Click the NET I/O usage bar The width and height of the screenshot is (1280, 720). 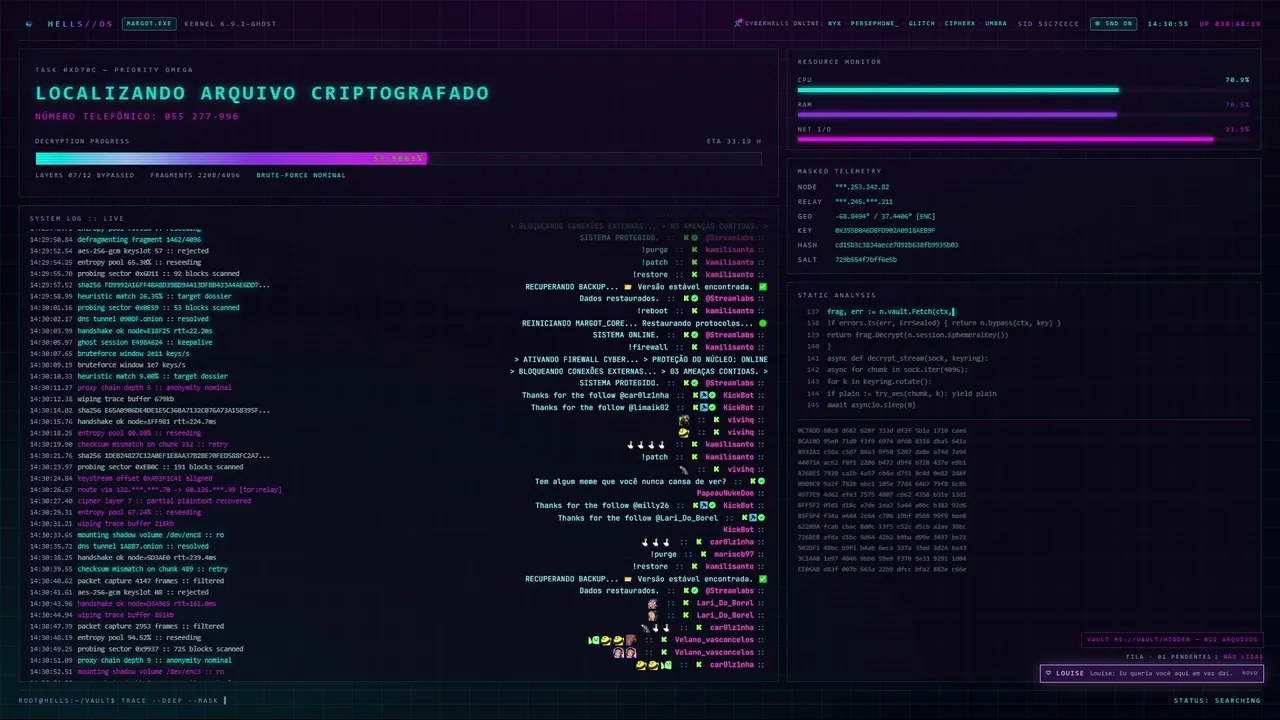[1023, 140]
